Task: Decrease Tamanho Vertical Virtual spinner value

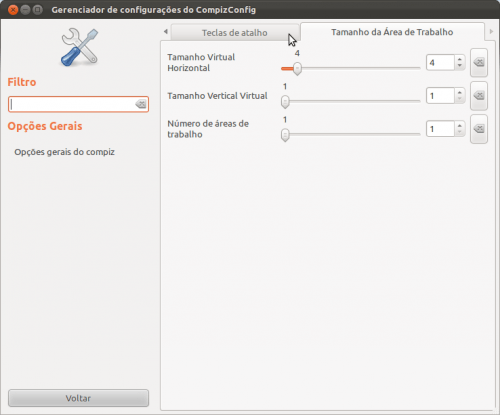Action: 460,99
